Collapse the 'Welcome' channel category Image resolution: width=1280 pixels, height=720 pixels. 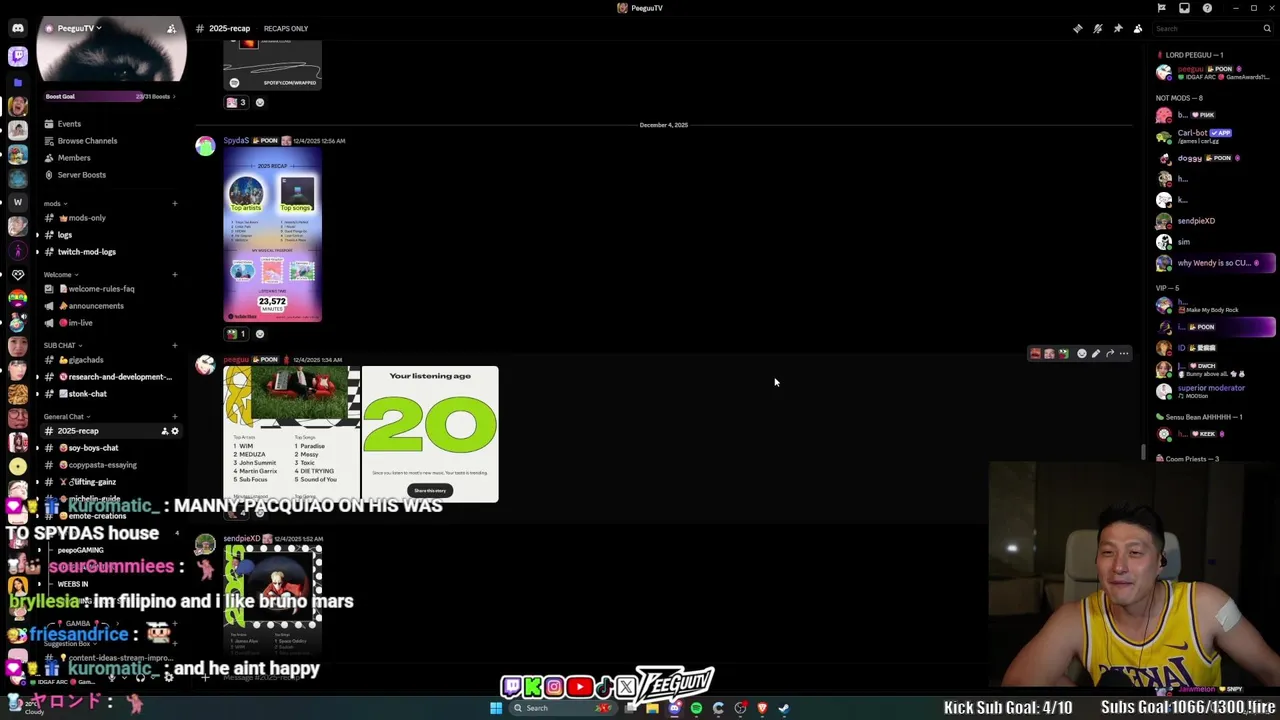coord(60,274)
